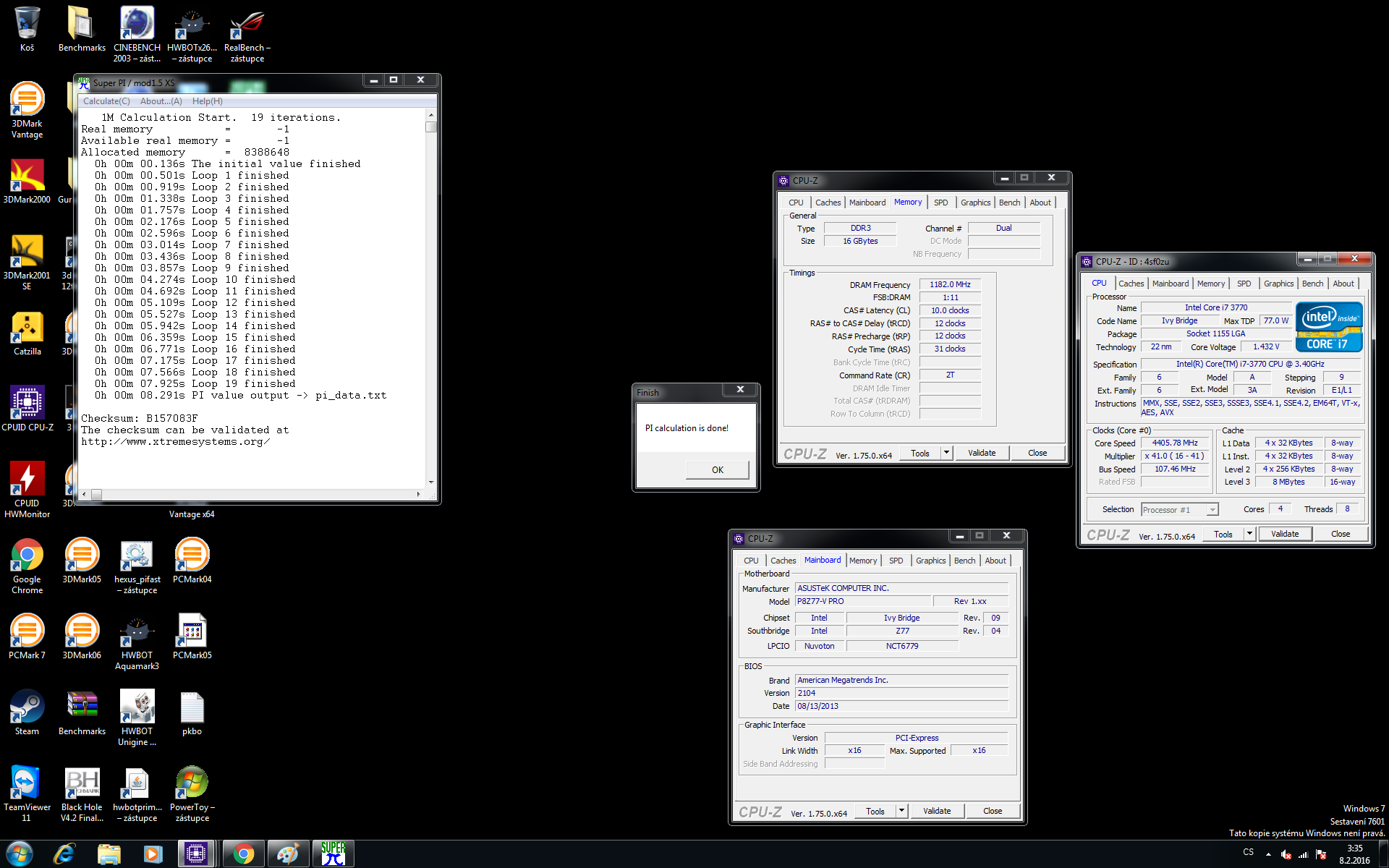This screenshot has height=868, width=1389.
Task: Open the Tools dropdown arrow in Memory CPU-Z window
Action: pos(946,453)
